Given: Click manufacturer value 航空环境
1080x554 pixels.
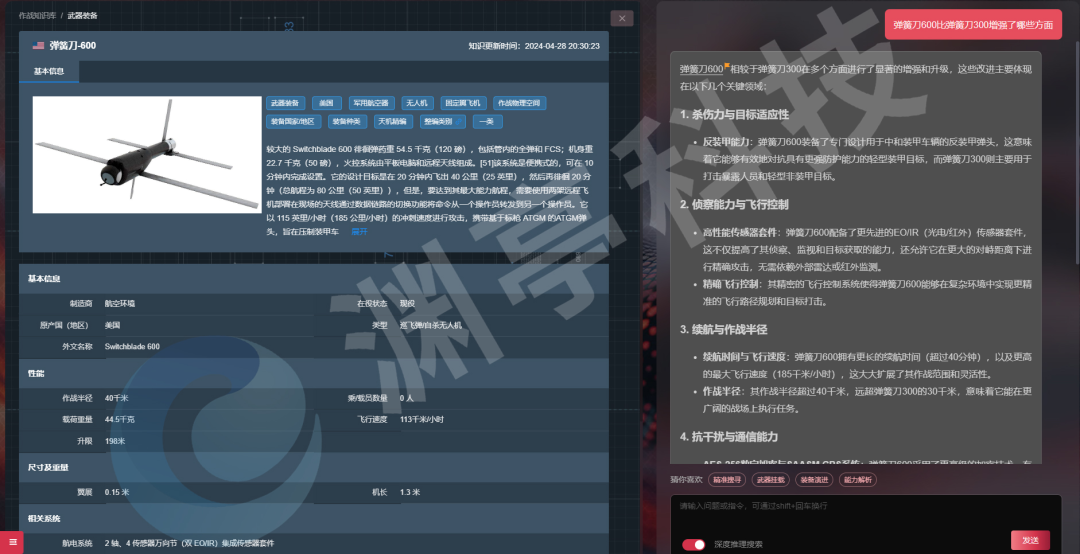Looking at the screenshot, I should (x=120, y=303).
